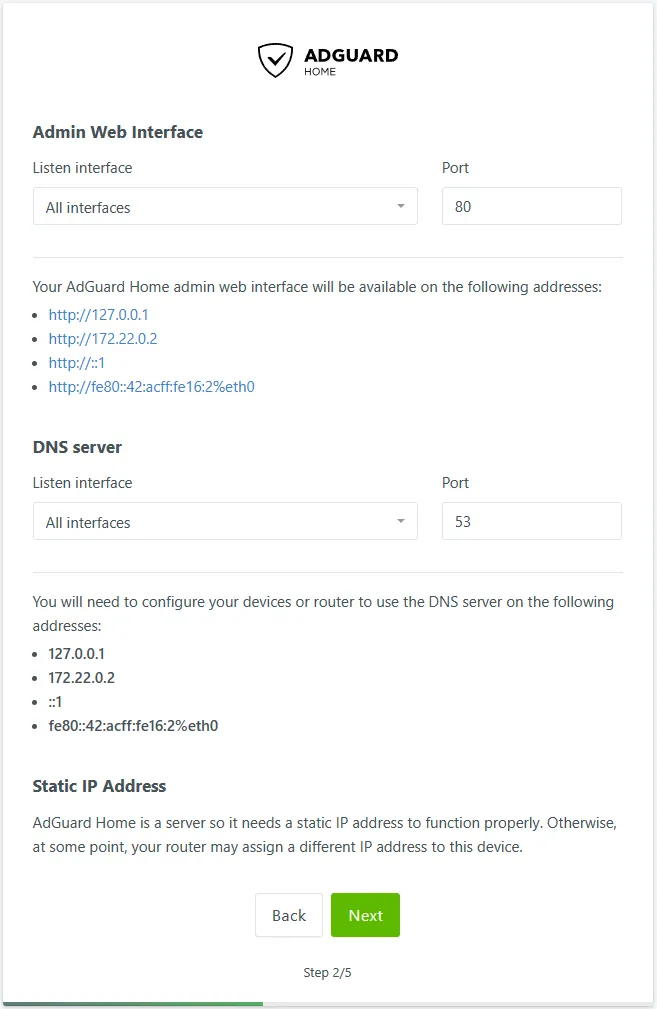657x1009 pixels.
Task: Click the Back button
Action: 289,915
